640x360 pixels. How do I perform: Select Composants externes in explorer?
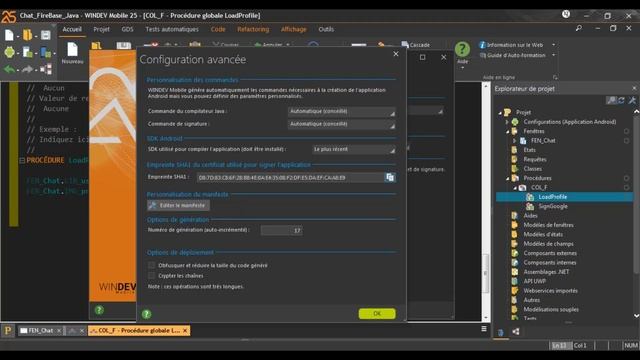(550, 253)
